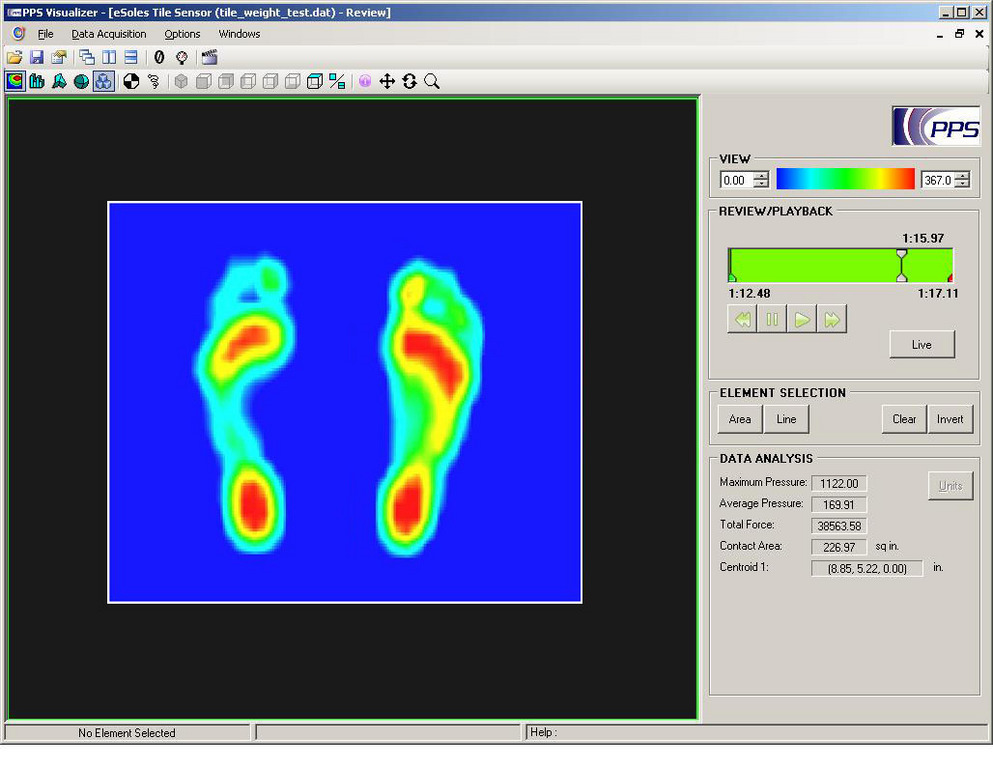
Task: Increase the minimum view value with up arrow
Action: pos(761,176)
